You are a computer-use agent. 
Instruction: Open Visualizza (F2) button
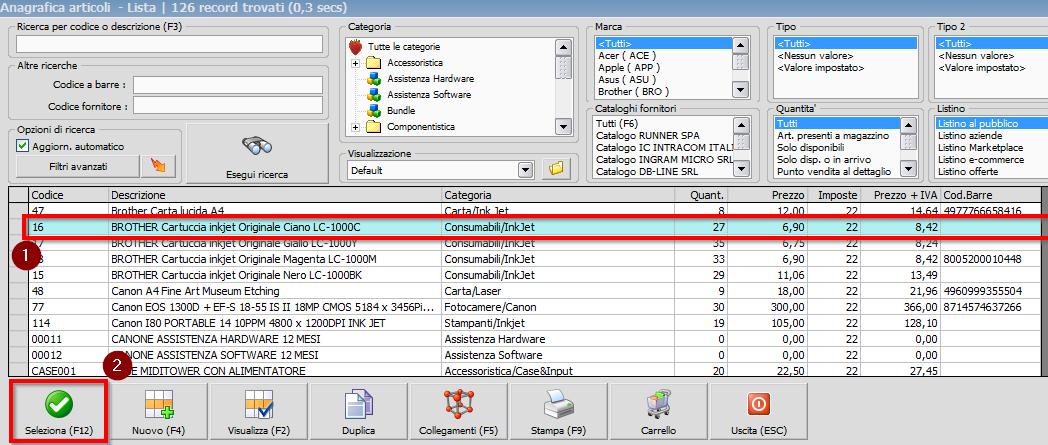(x=259, y=412)
